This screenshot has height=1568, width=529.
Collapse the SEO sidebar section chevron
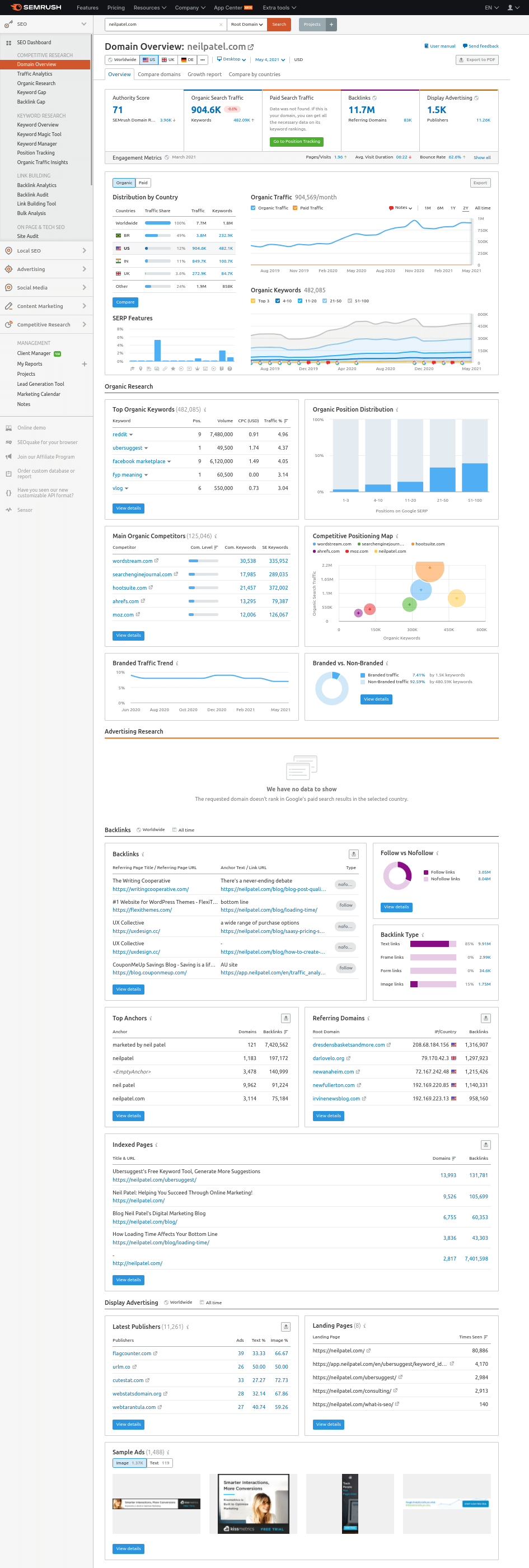tap(84, 24)
